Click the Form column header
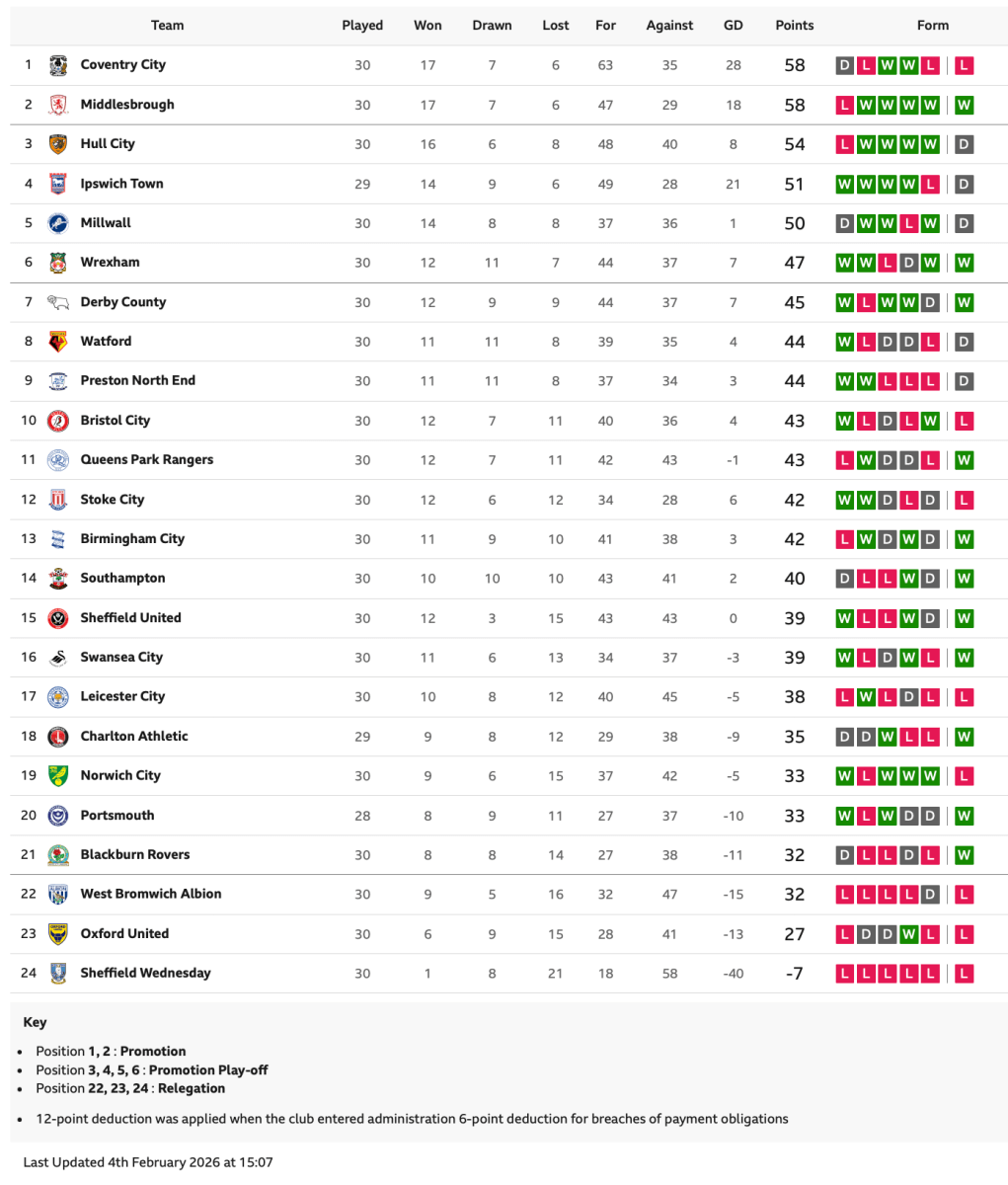 (932, 26)
